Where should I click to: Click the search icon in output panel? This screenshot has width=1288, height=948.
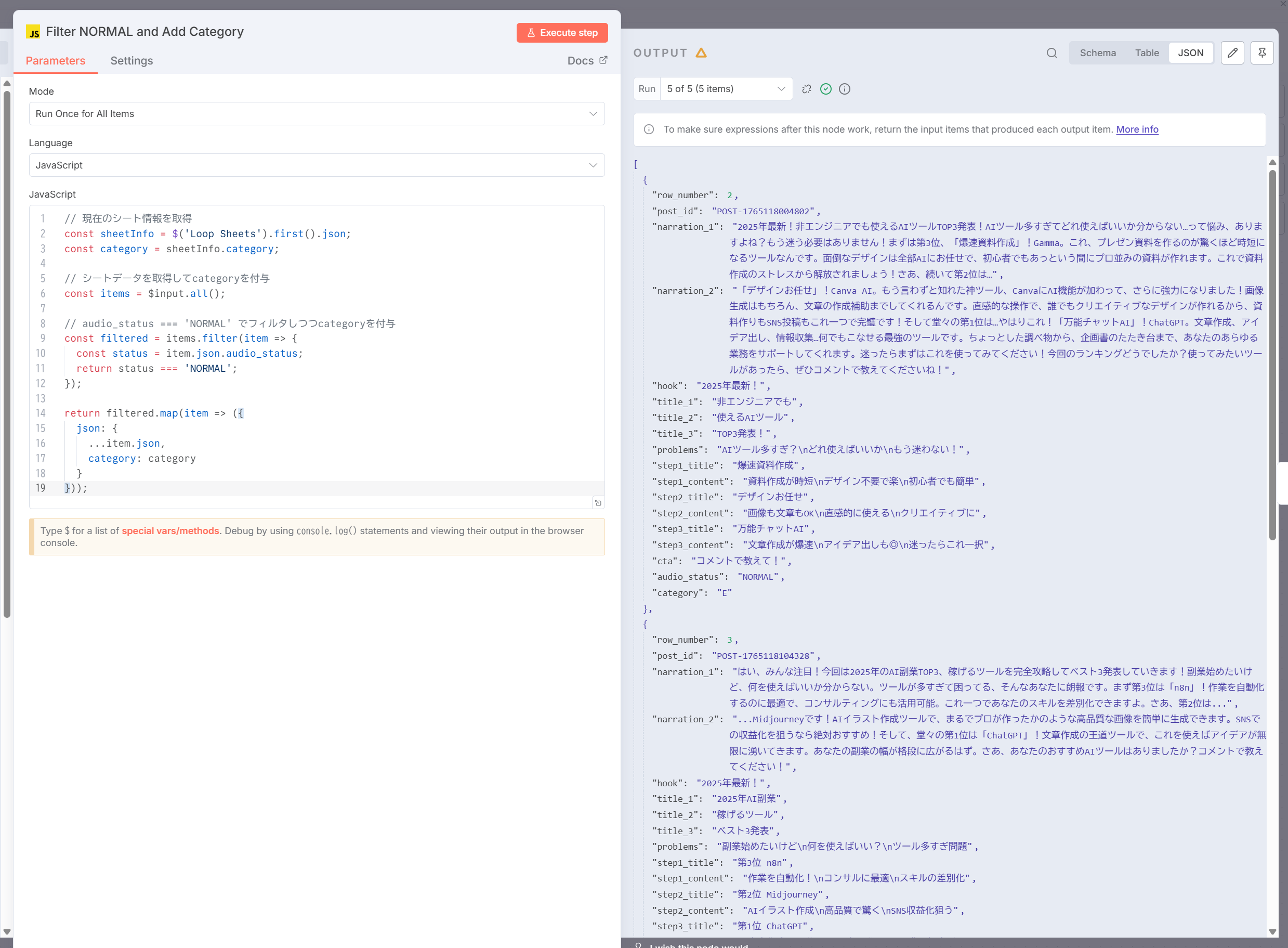tap(1051, 53)
